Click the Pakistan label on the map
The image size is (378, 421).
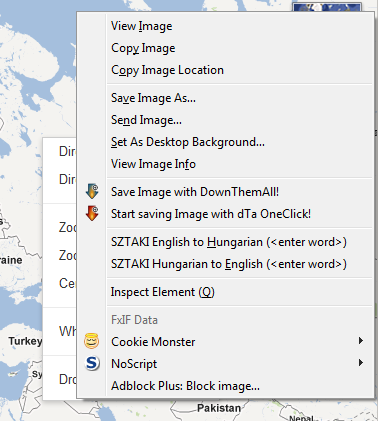[x=219, y=408]
